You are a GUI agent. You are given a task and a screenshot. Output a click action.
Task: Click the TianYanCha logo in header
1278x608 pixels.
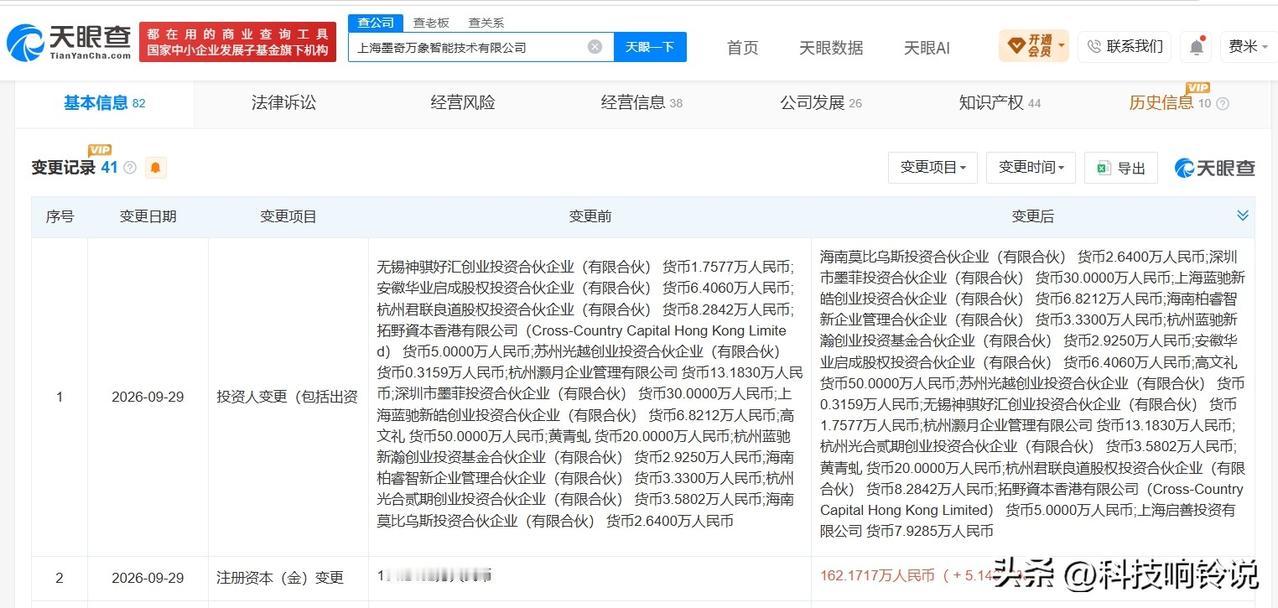[68, 42]
